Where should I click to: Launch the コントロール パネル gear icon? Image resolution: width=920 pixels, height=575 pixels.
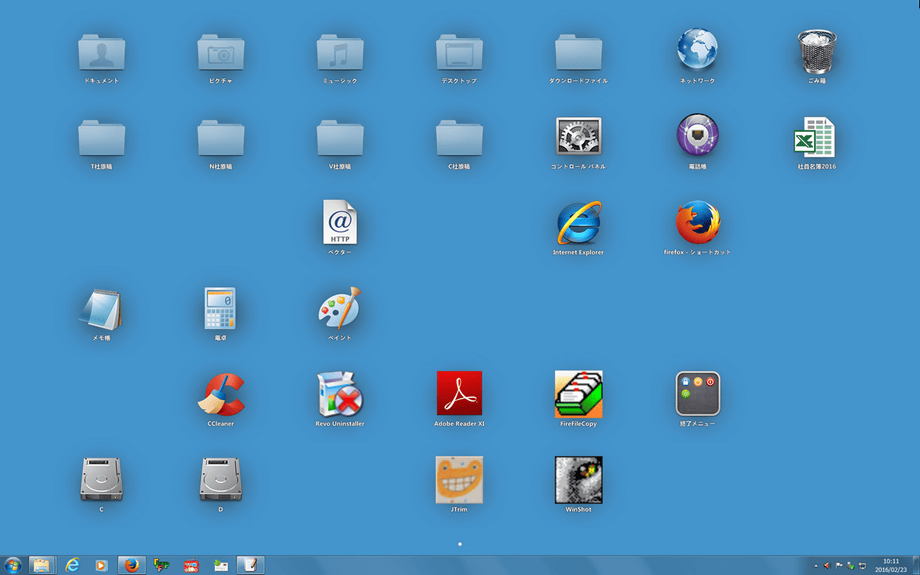(579, 136)
